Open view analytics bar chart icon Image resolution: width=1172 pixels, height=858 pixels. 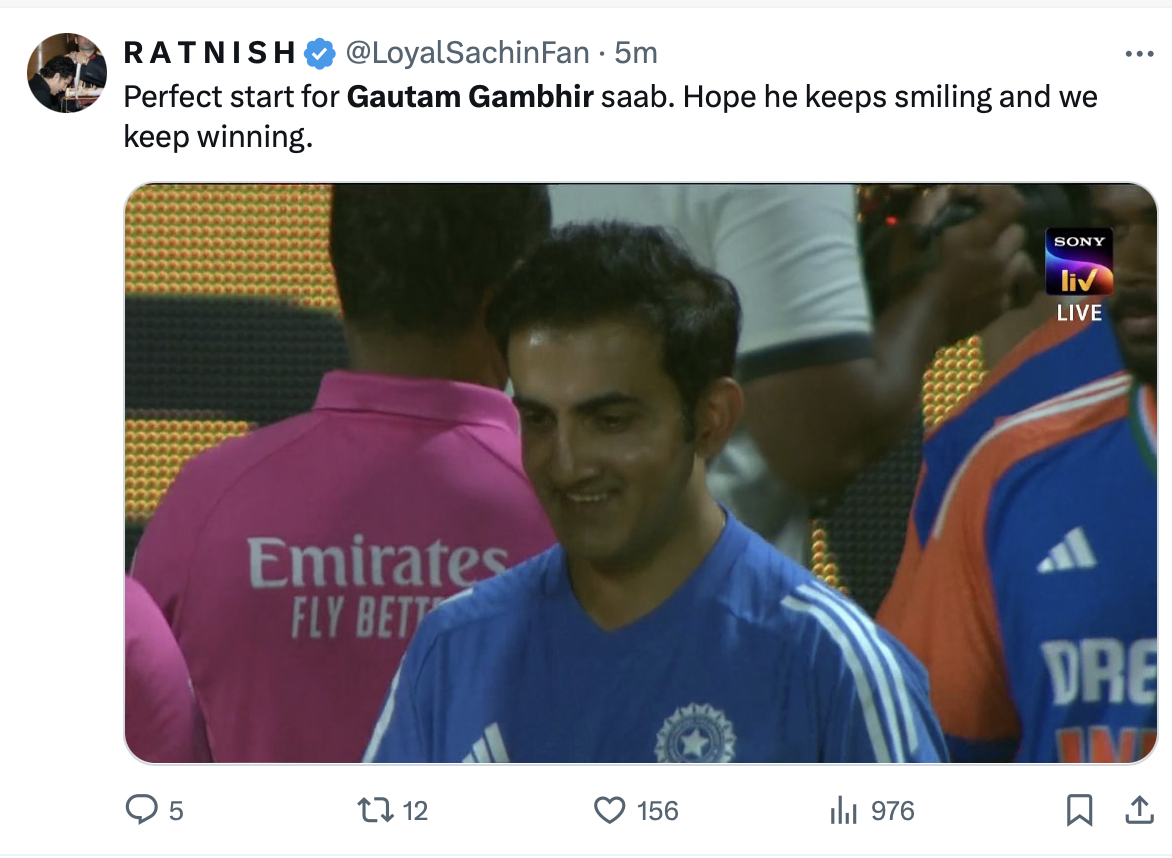click(x=845, y=809)
